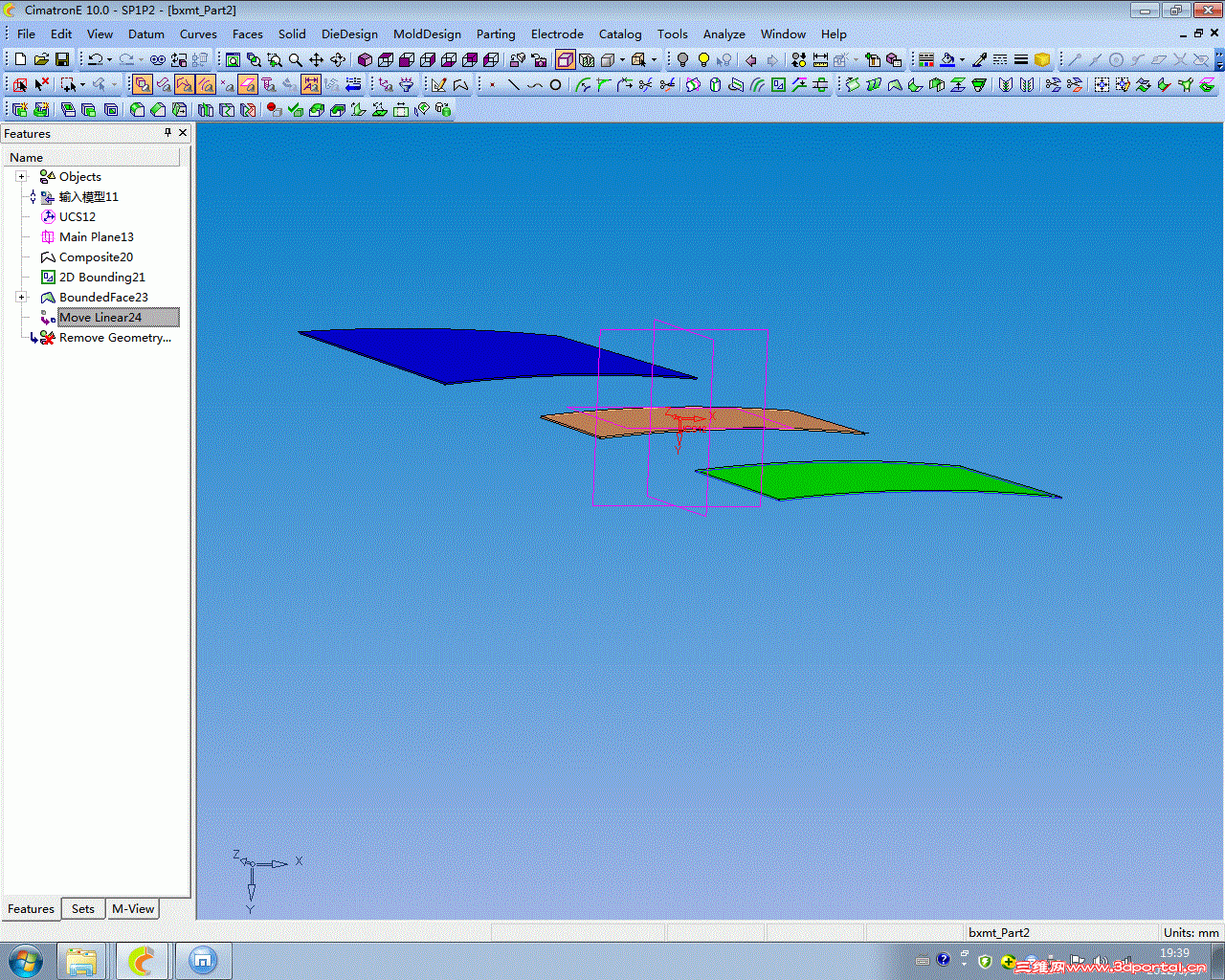
Task: Click the New file icon
Action: coord(21,59)
